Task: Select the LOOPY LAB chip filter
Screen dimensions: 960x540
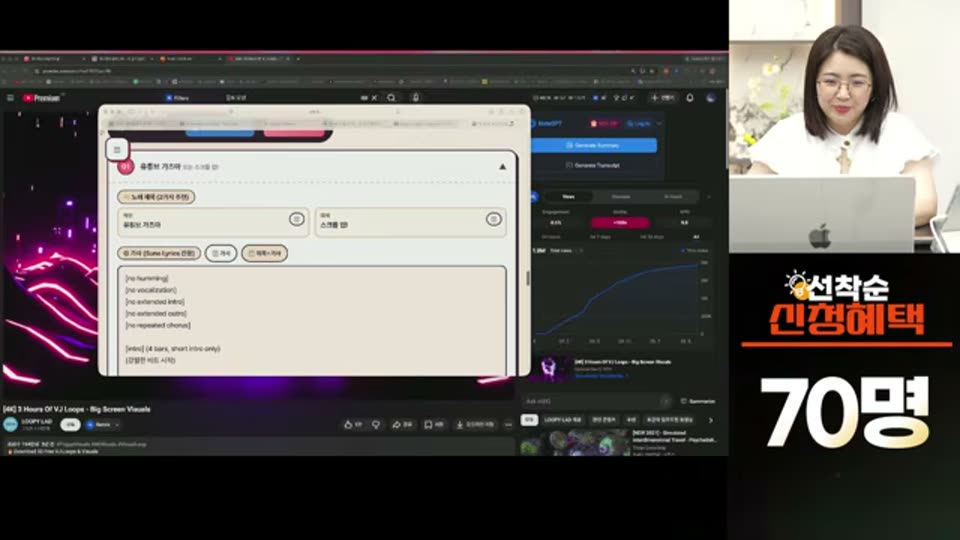Action: 563,420
